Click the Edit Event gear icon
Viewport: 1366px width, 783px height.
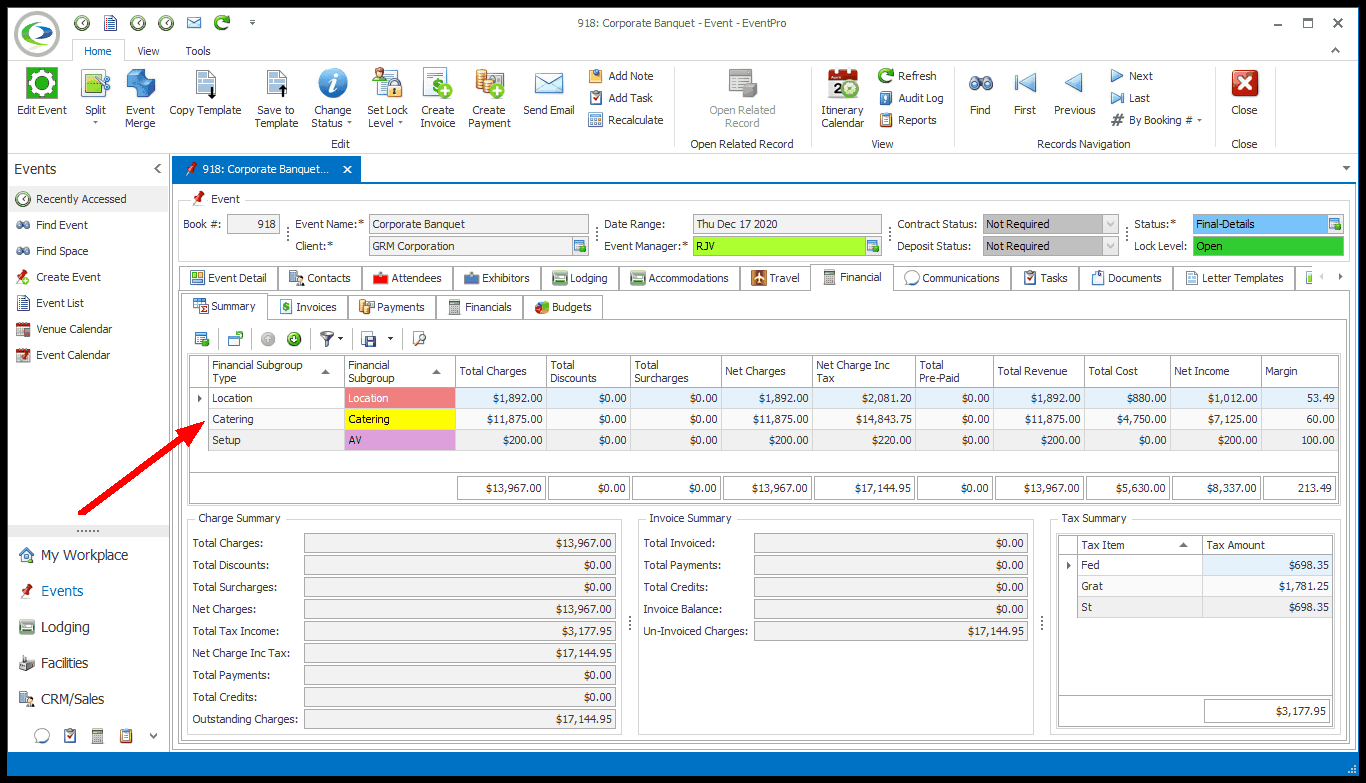pyautogui.click(x=42, y=84)
